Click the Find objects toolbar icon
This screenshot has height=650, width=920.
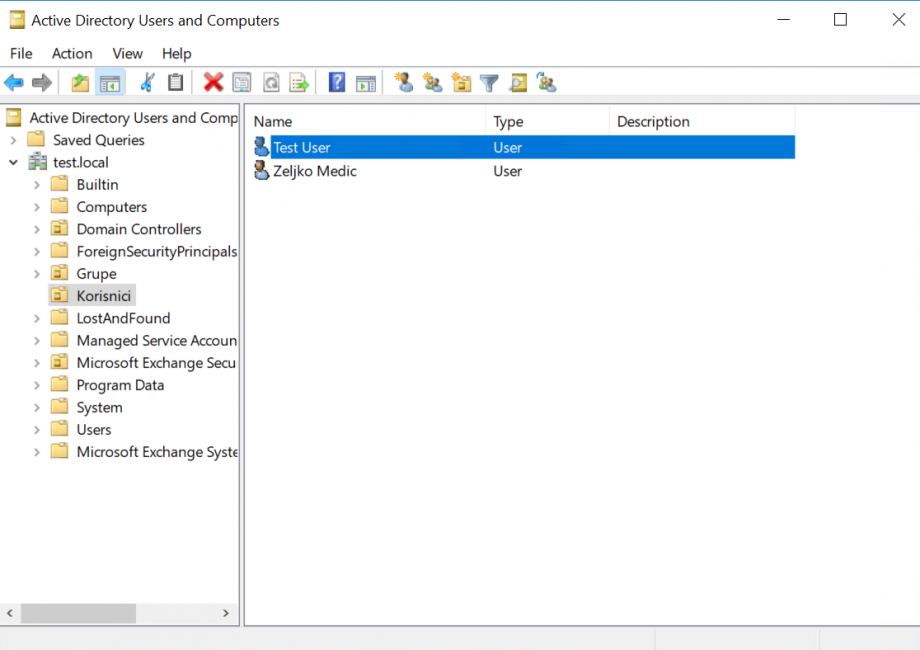pos(518,83)
